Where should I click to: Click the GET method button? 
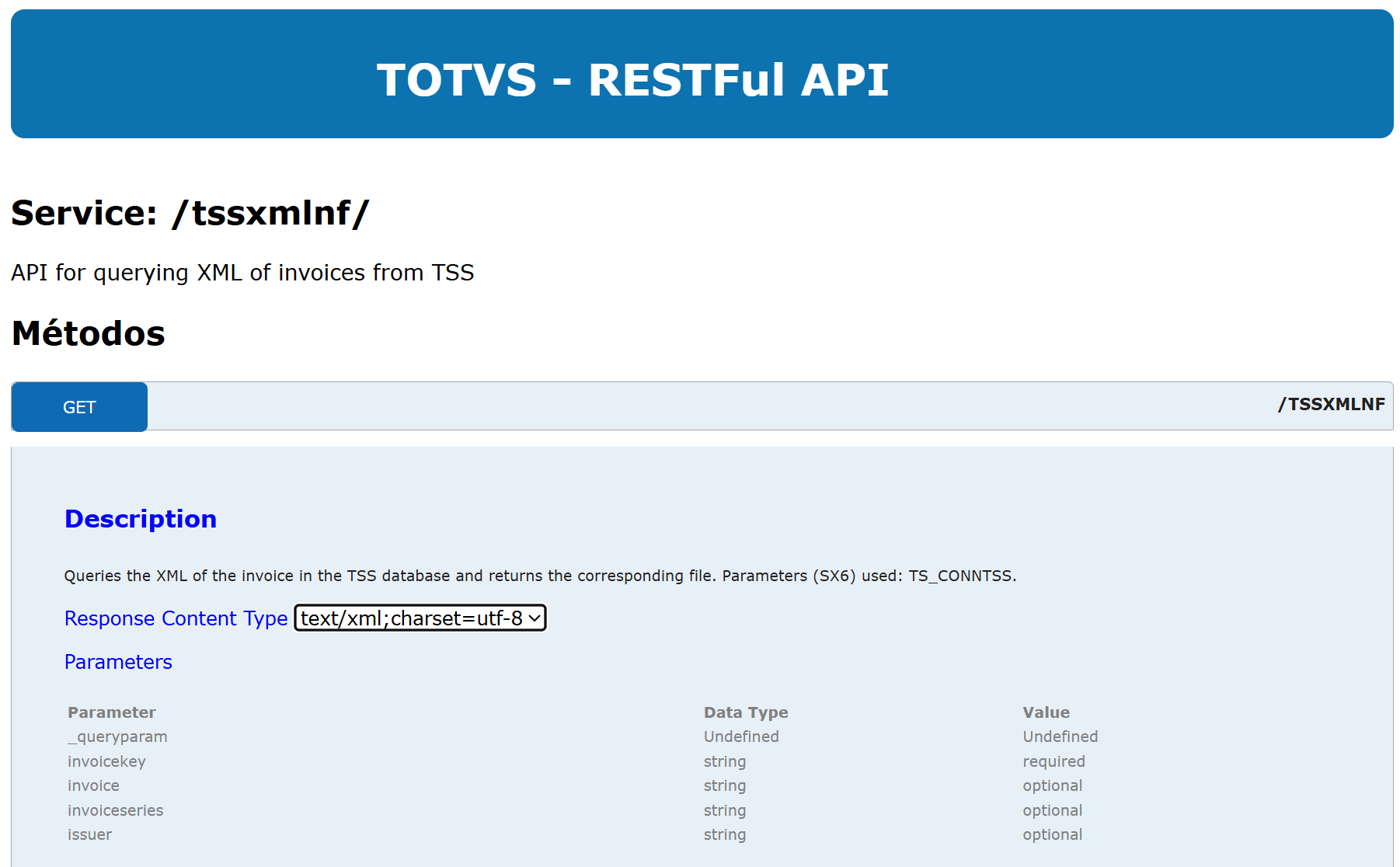pyautogui.click(x=79, y=407)
